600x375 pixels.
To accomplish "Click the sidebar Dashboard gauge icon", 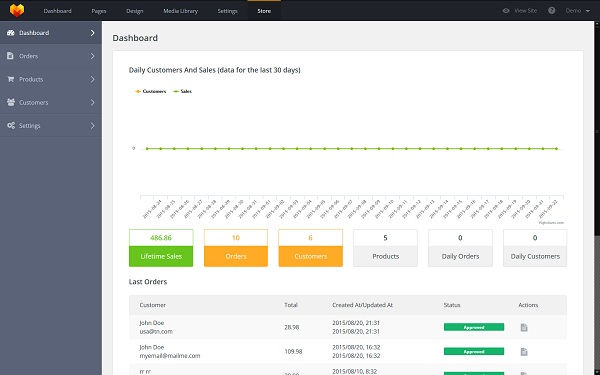I will (x=11, y=33).
